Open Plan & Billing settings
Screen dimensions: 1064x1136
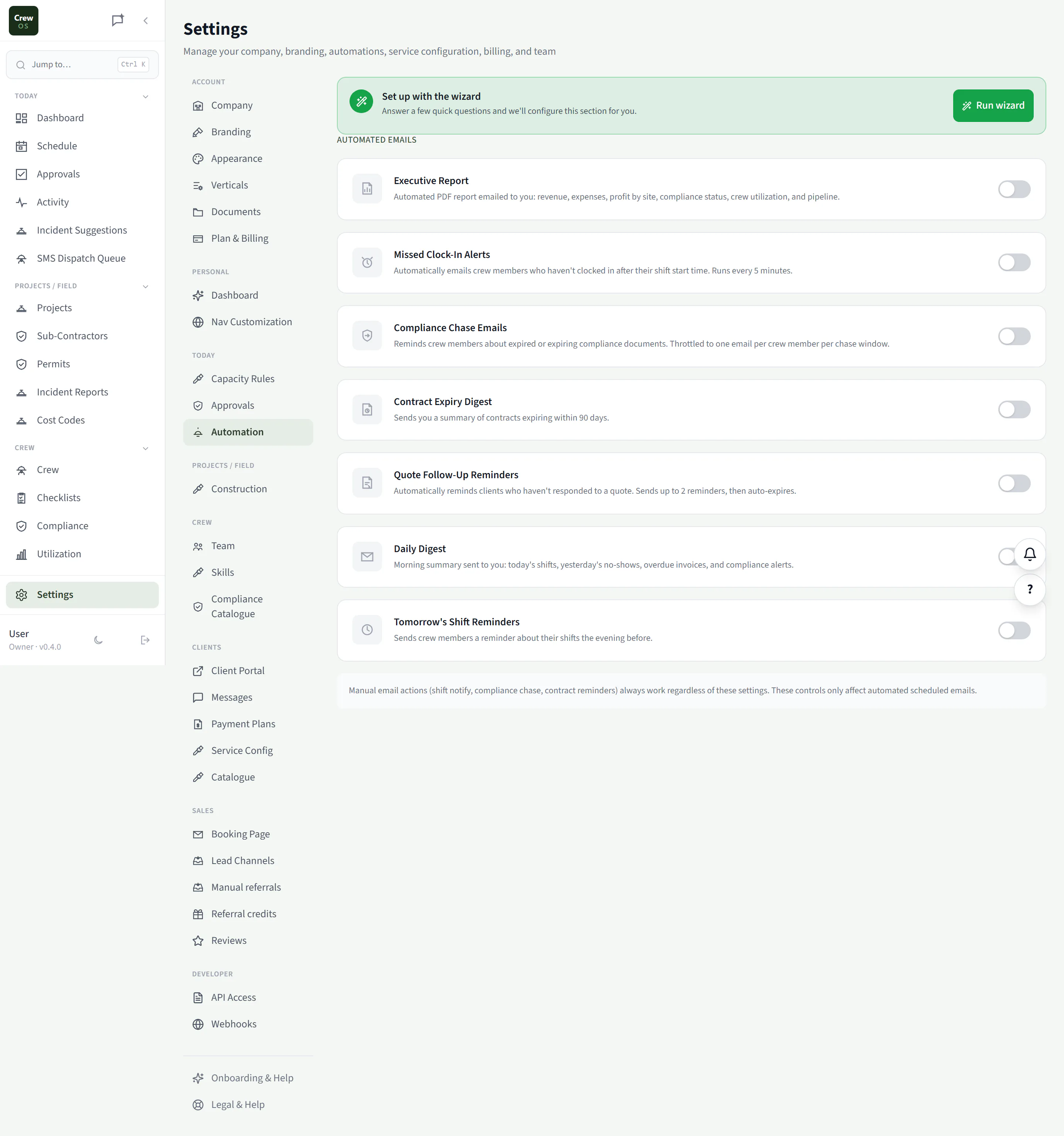pos(248,238)
